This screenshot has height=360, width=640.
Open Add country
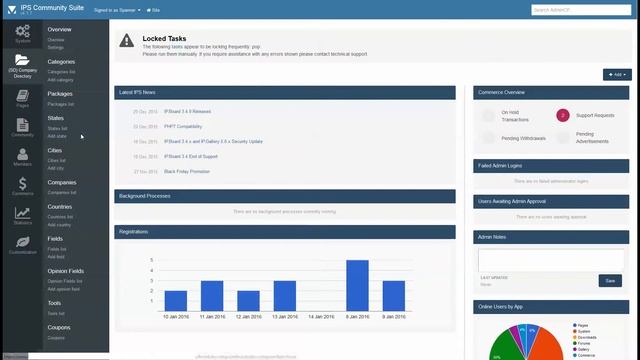(59, 225)
